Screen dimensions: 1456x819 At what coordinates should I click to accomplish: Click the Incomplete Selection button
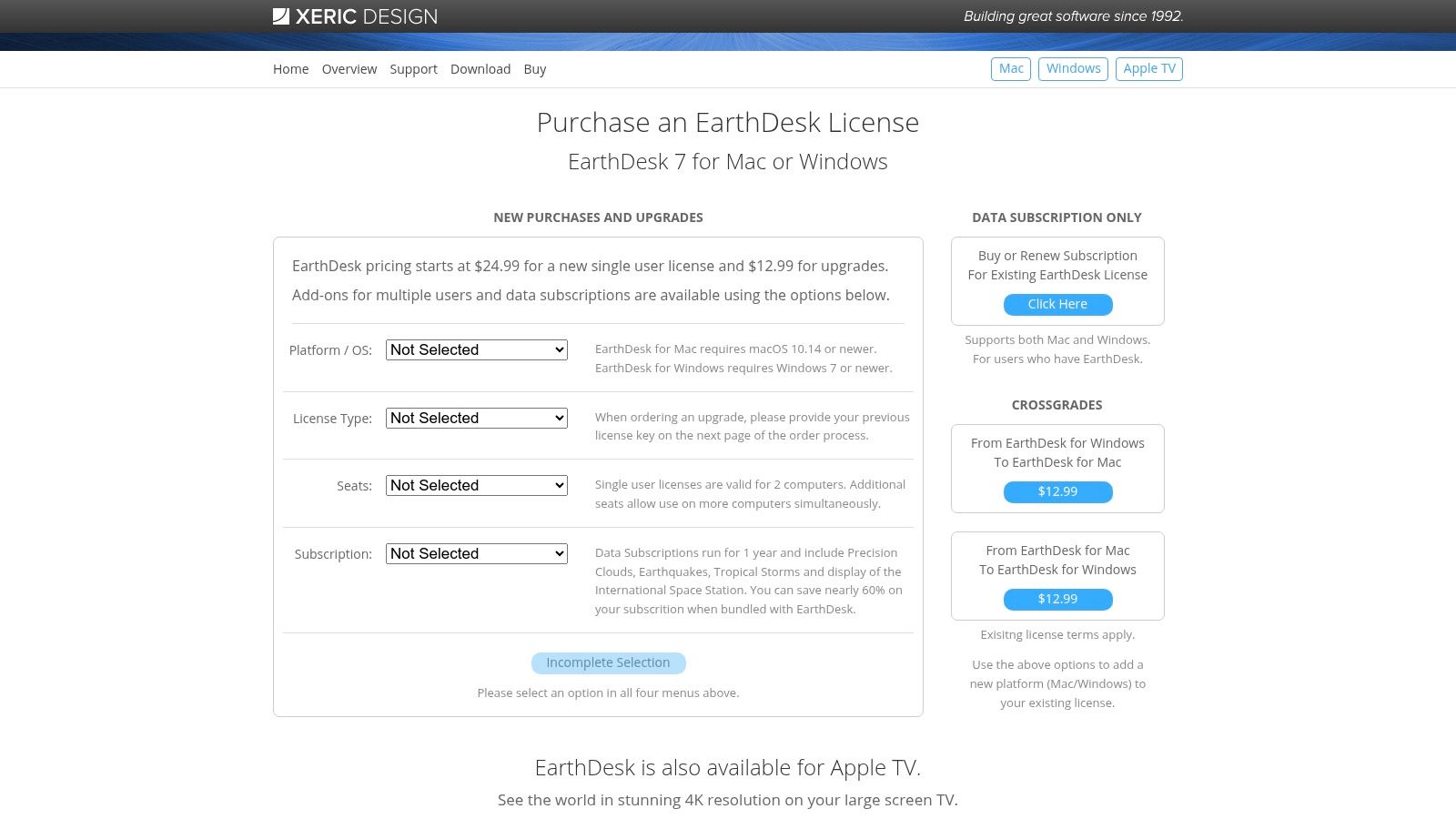(608, 663)
